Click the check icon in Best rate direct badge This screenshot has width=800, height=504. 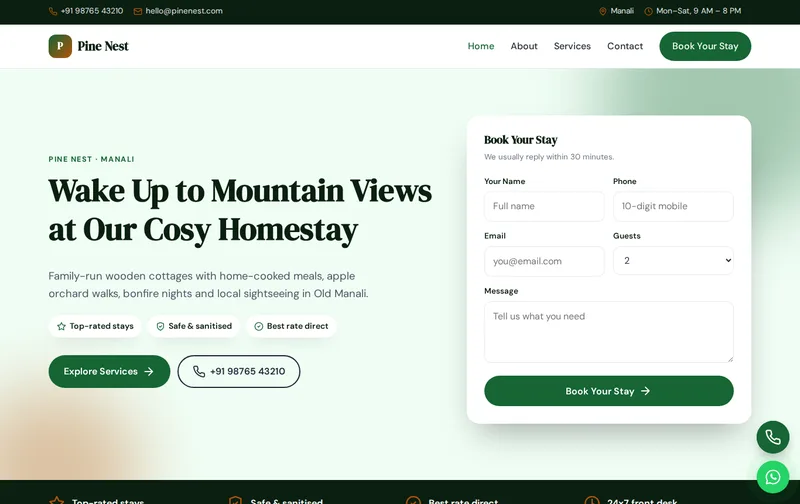click(x=259, y=326)
